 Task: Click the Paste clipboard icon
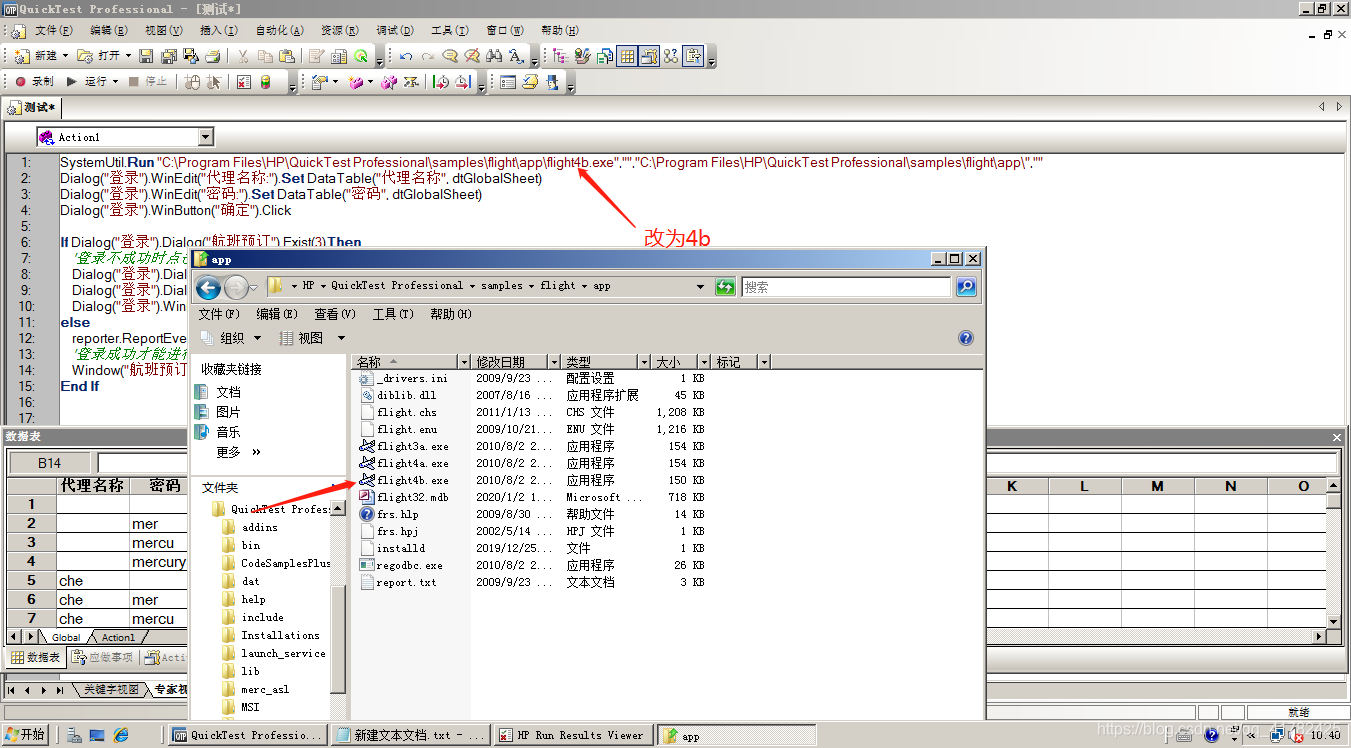pyautogui.click(x=287, y=56)
